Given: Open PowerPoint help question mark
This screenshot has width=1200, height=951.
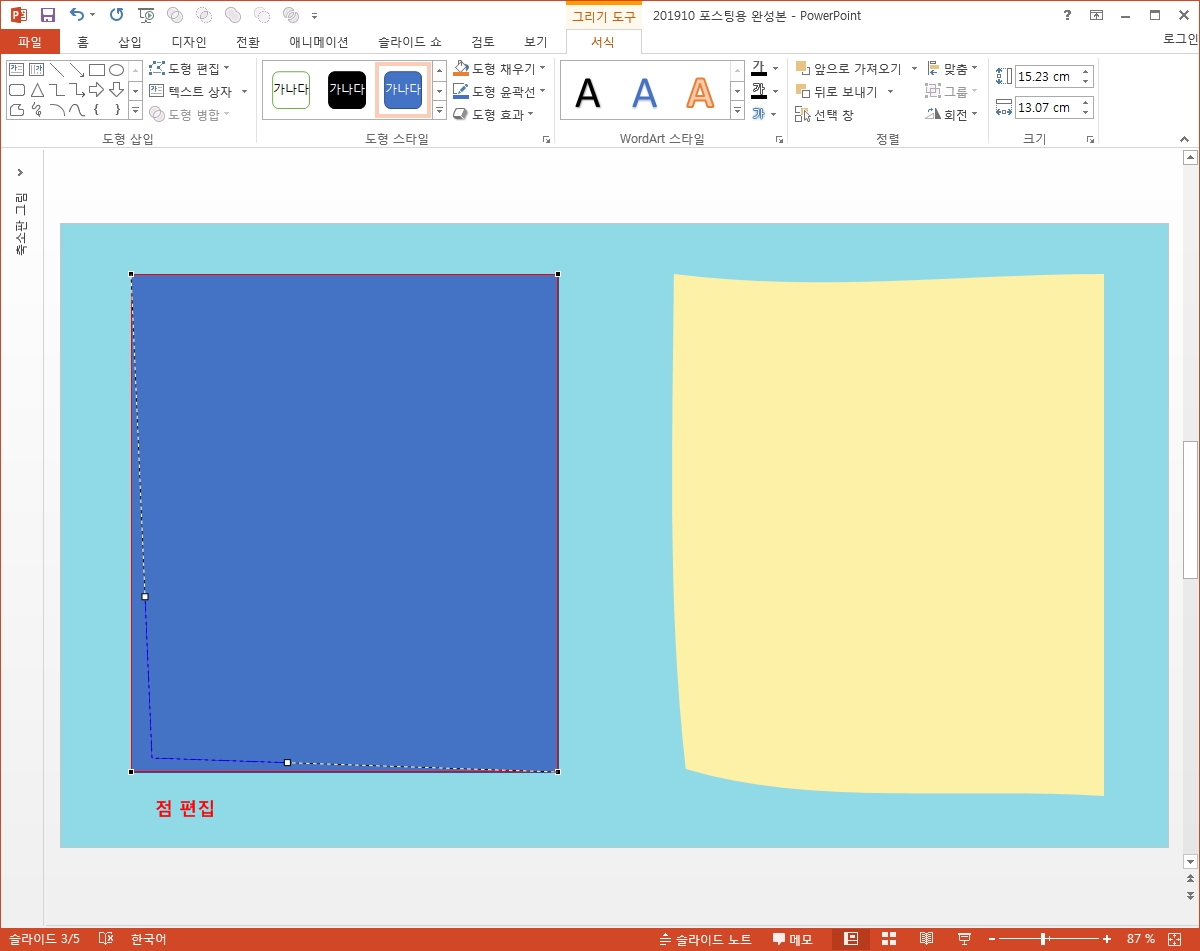Looking at the screenshot, I should click(x=1068, y=15).
